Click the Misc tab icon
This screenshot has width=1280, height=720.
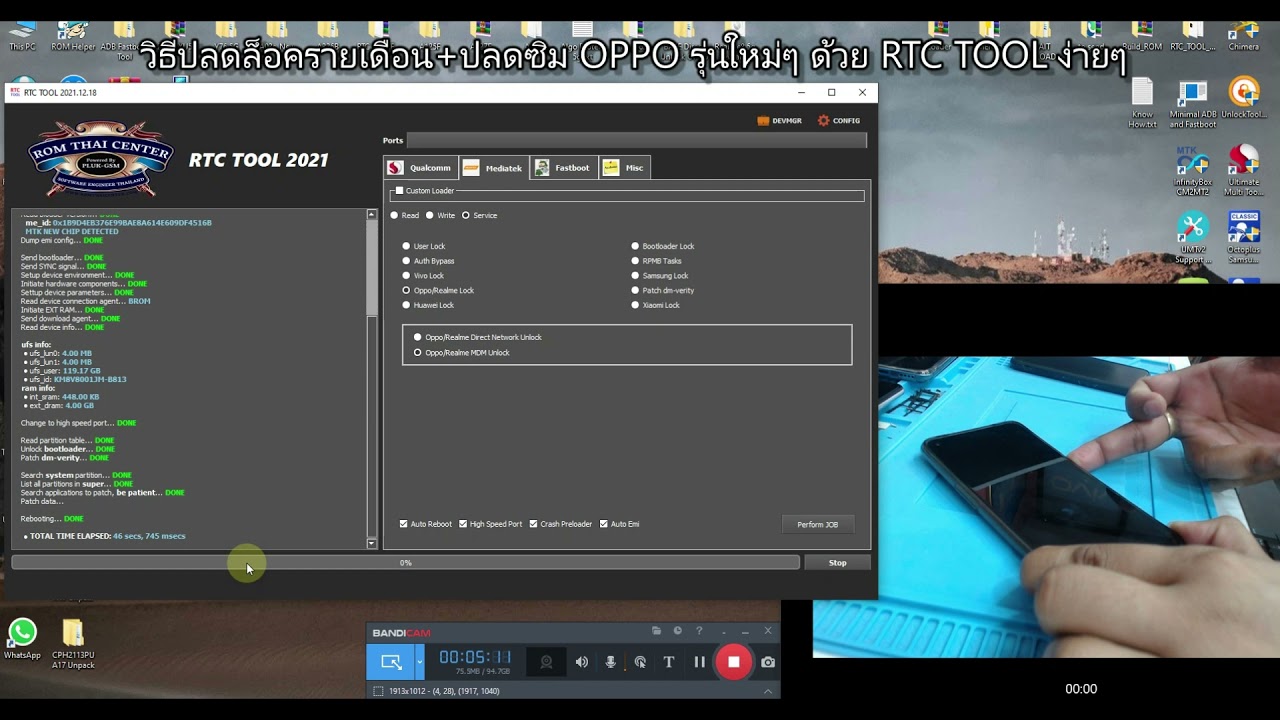coord(611,168)
